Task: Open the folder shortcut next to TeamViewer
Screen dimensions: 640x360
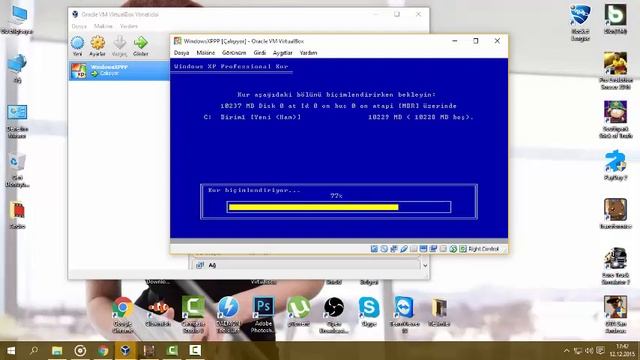Action: (439, 312)
